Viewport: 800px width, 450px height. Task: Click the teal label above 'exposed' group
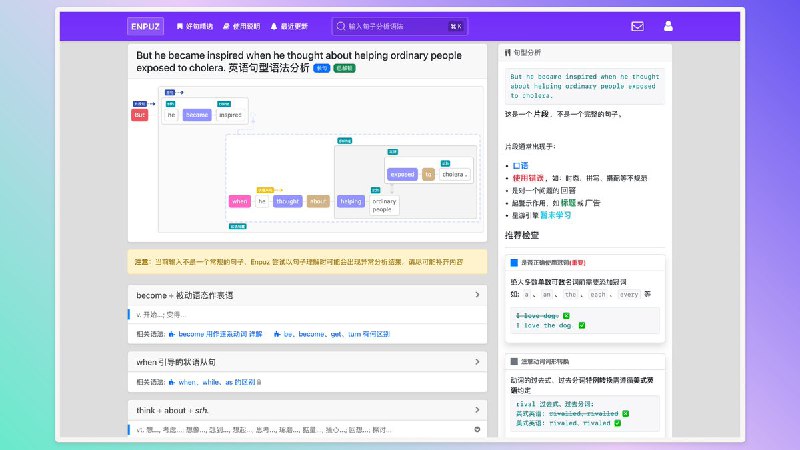[x=392, y=152]
